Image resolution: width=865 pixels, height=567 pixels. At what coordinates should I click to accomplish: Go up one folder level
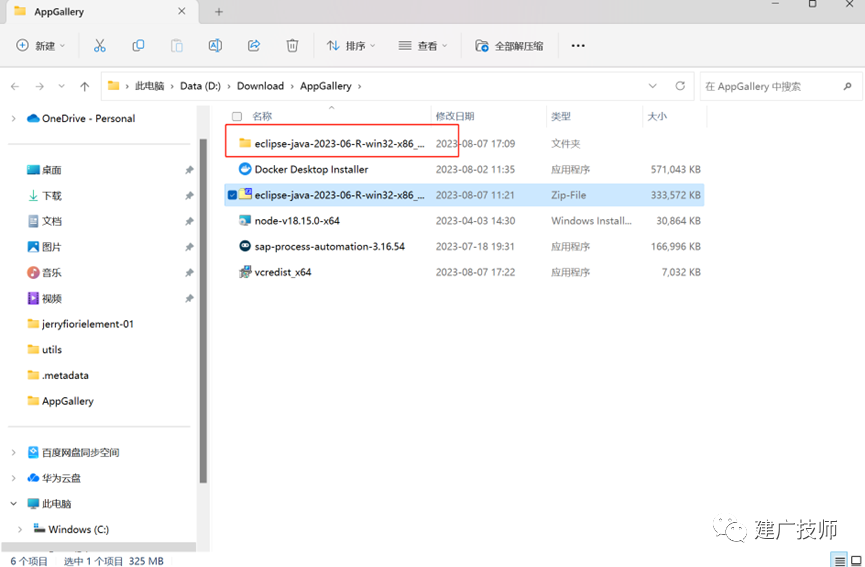tap(84, 86)
